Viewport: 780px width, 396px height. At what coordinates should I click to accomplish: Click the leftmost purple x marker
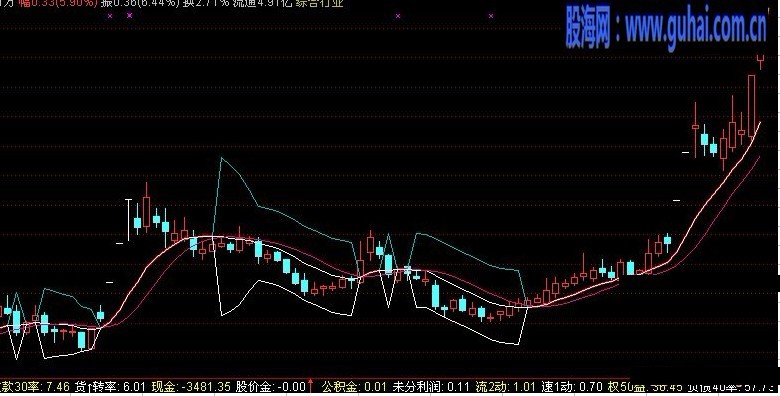pyautogui.click(x=110, y=15)
